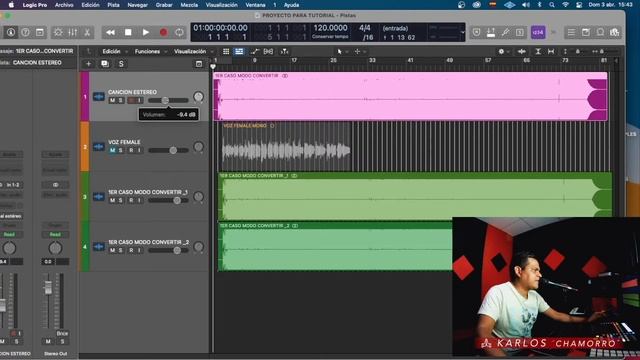
Task: Toggle the global Solo S button
Action: coord(121,64)
